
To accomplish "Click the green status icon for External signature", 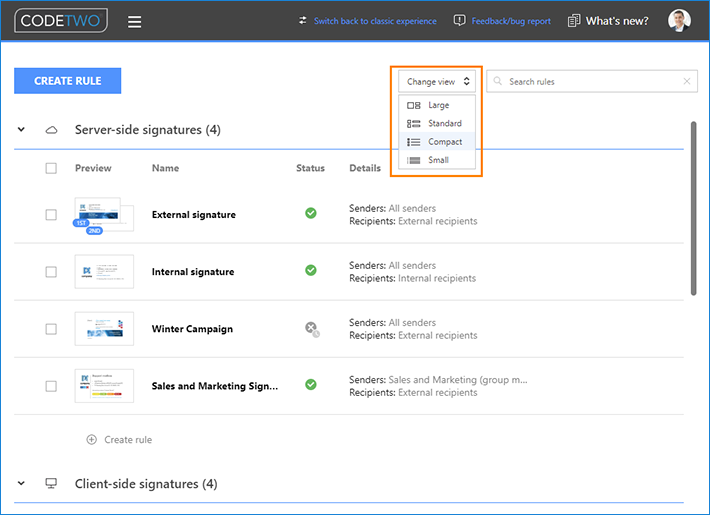I will (311, 213).
